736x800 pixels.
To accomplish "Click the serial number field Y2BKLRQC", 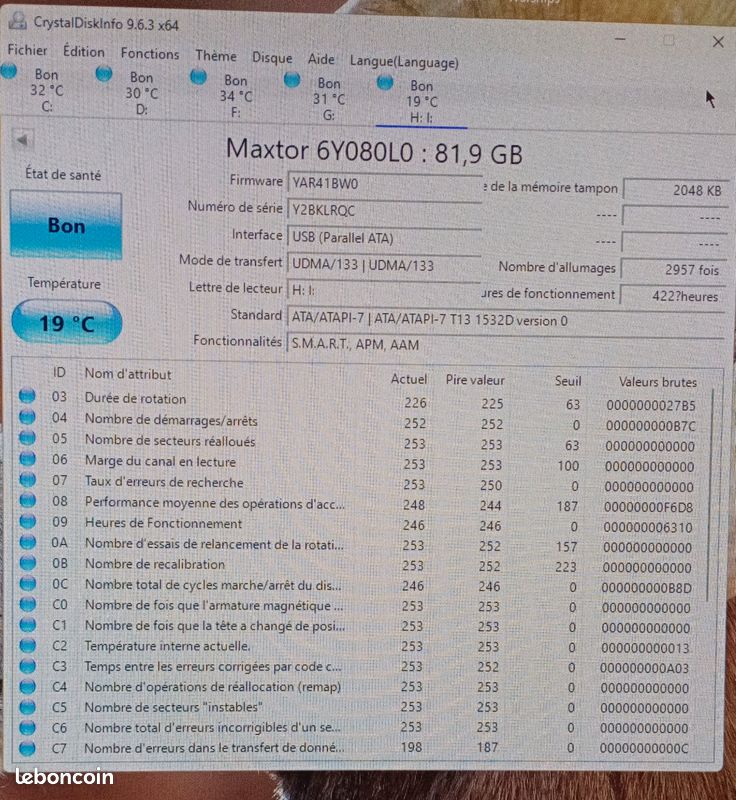I will pyautogui.click(x=385, y=210).
